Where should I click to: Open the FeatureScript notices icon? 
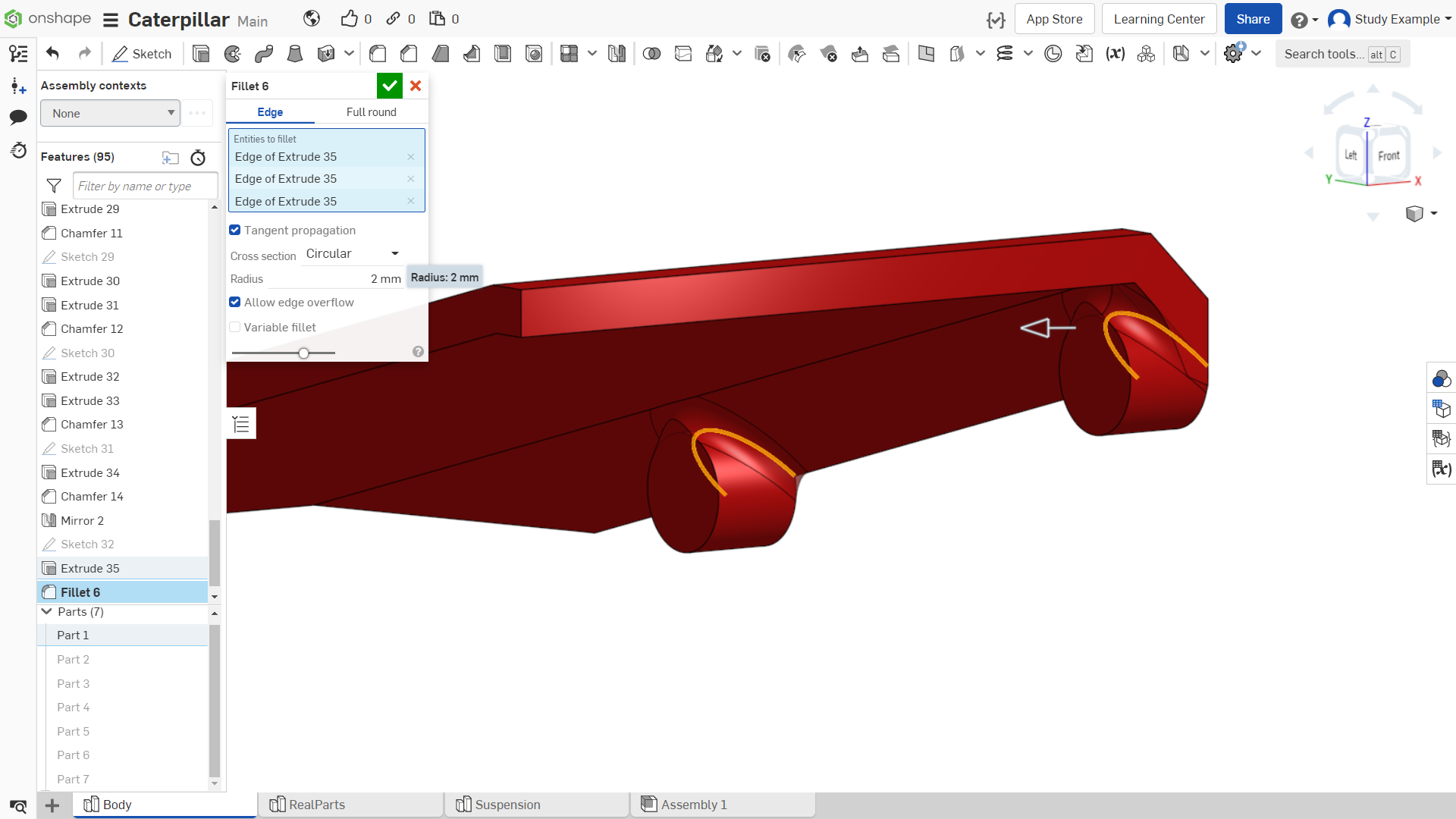pyautogui.click(x=996, y=20)
